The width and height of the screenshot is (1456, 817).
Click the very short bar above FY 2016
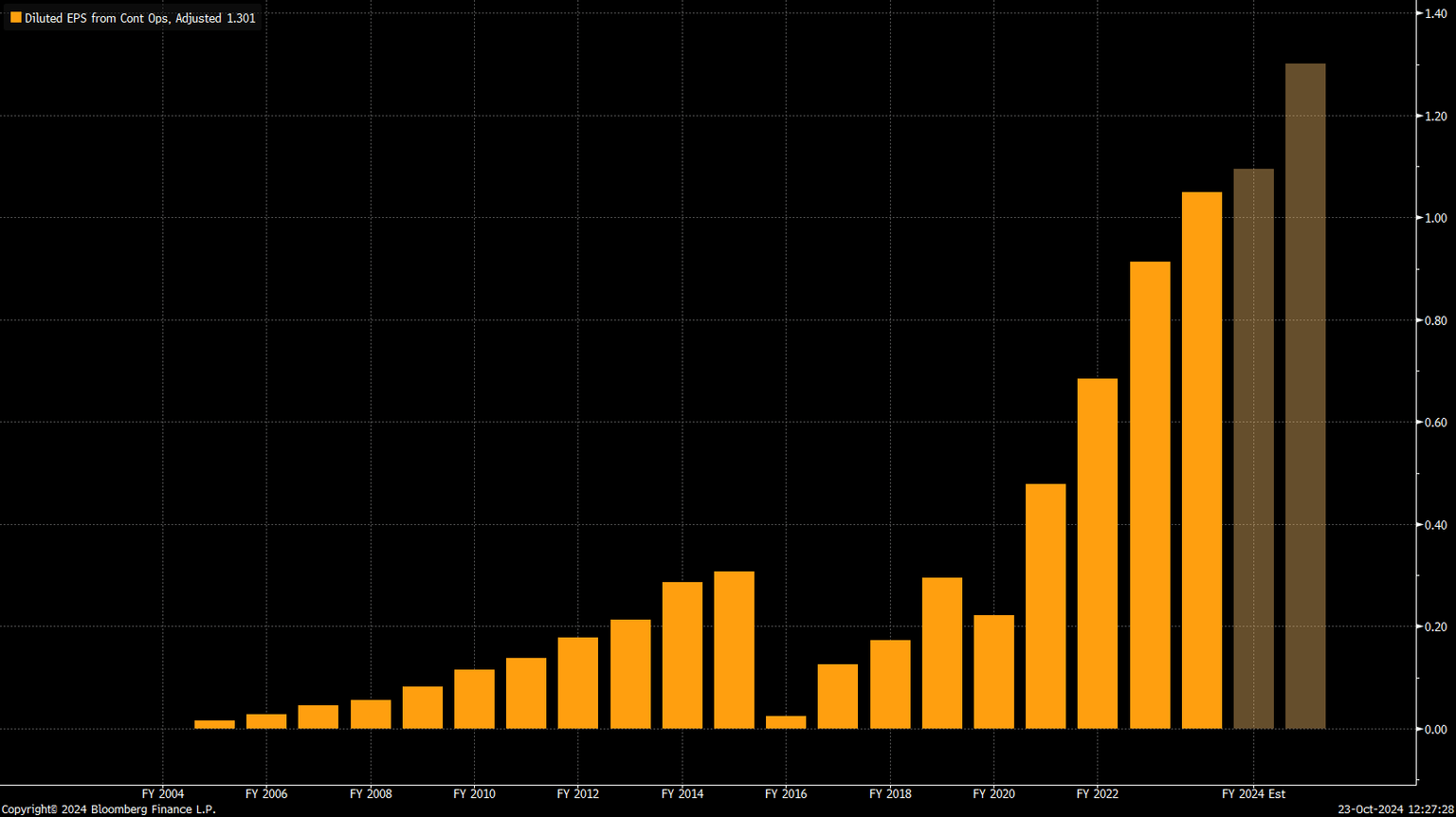[785, 722]
